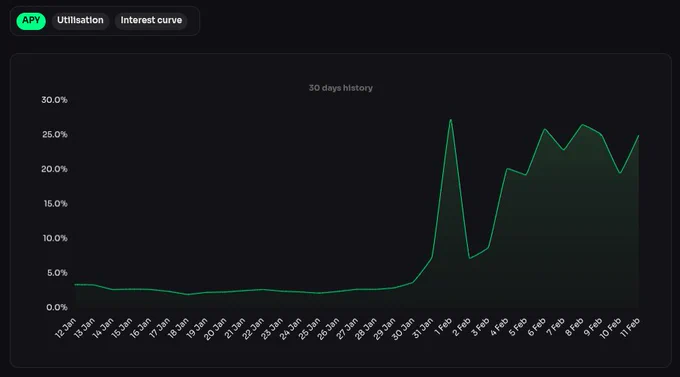
Task: Click the 7 Feb date label
Action: point(556,328)
